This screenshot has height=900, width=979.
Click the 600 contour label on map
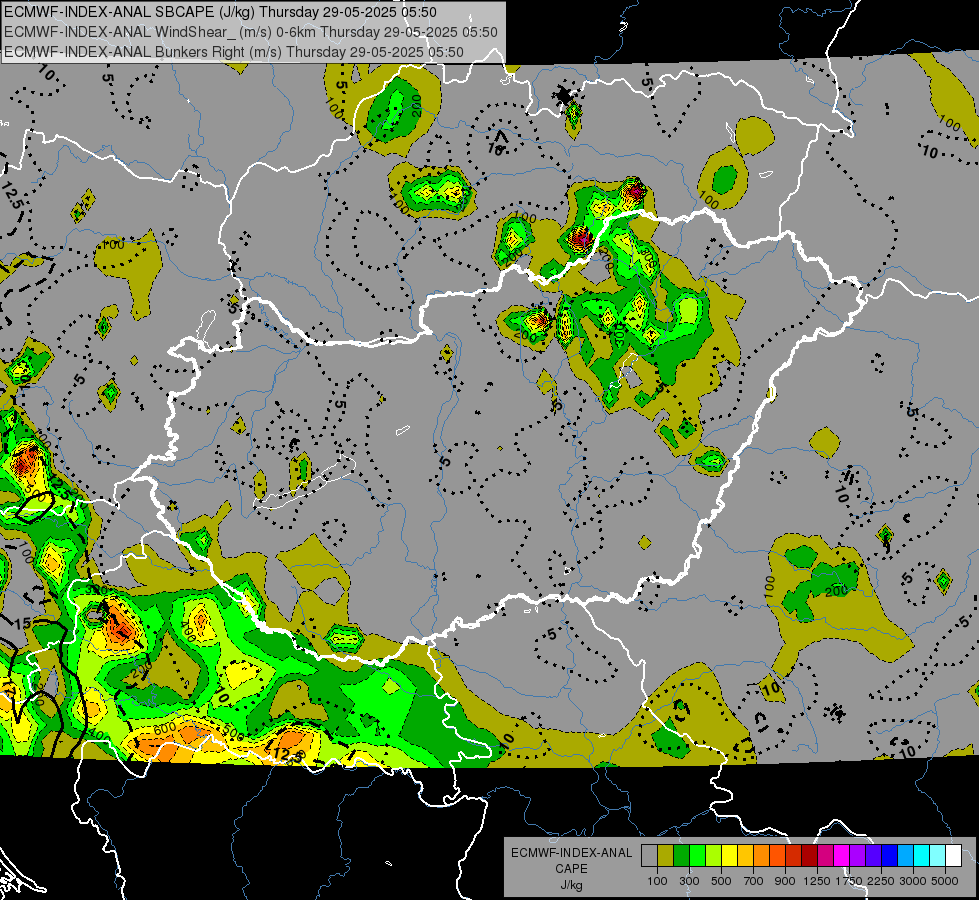click(x=164, y=729)
